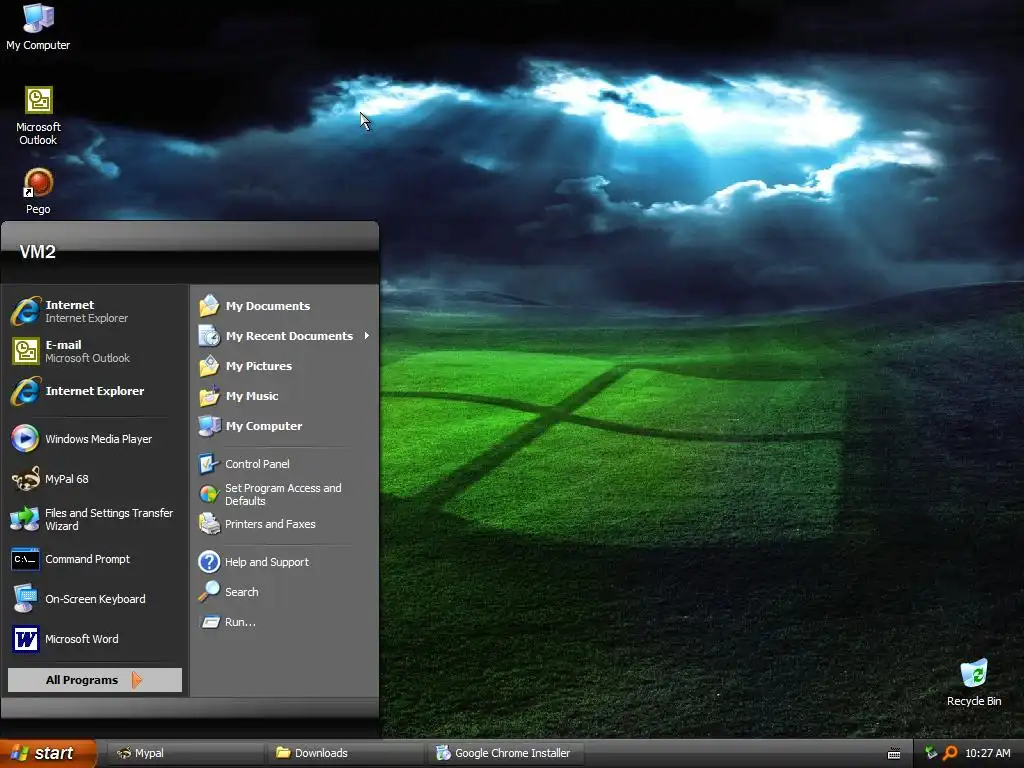1024x768 pixels.
Task: Switch to Mypal taskbar window
Action: (185, 753)
